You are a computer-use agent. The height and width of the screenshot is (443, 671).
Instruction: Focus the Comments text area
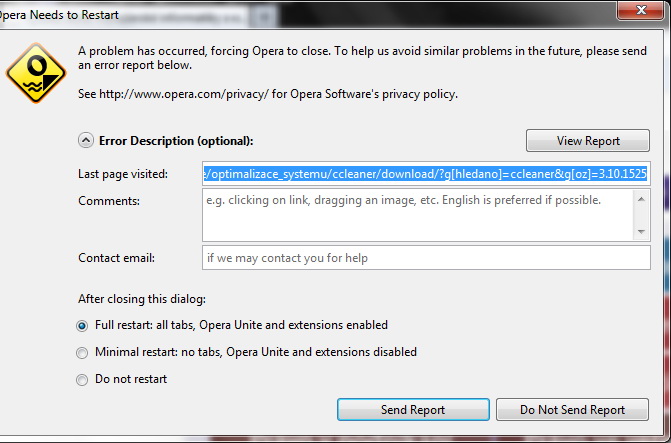tap(417, 213)
